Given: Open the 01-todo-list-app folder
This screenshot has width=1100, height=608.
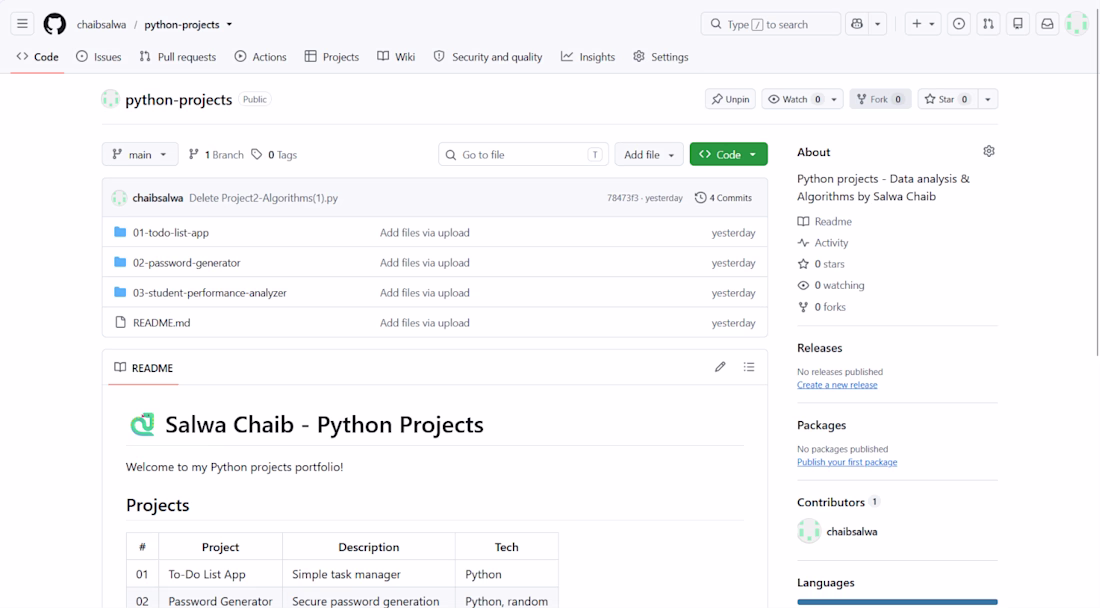Looking at the screenshot, I should (x=170, y=233).
